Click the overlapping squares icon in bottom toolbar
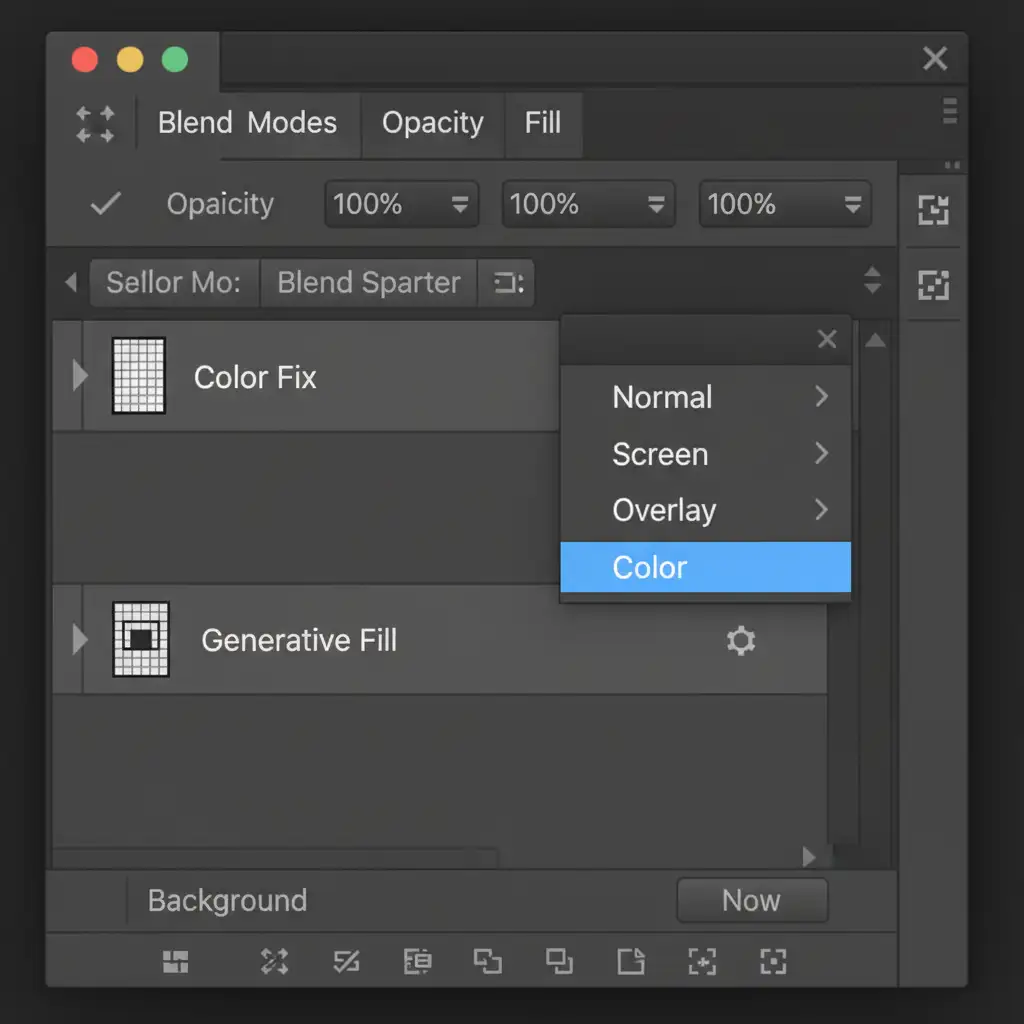 click(487, 962)
